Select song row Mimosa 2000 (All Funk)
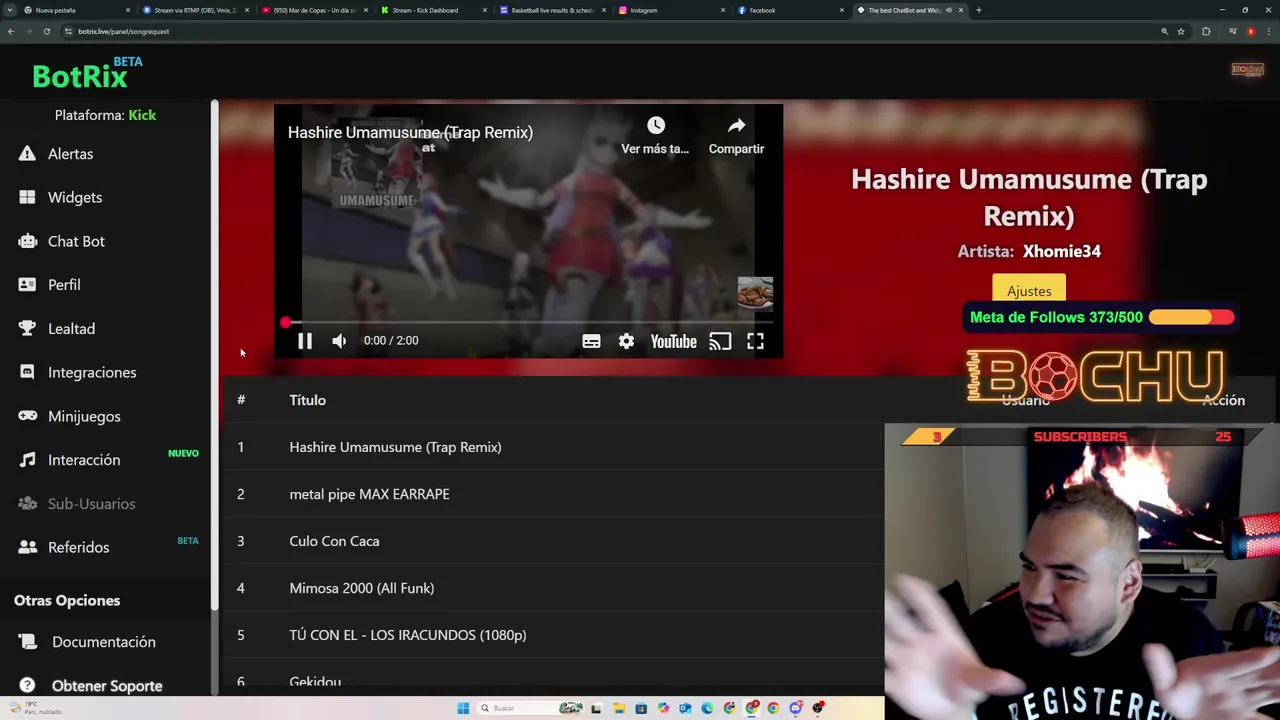Screen dimensions: 1280x720 tap(552, 588)
